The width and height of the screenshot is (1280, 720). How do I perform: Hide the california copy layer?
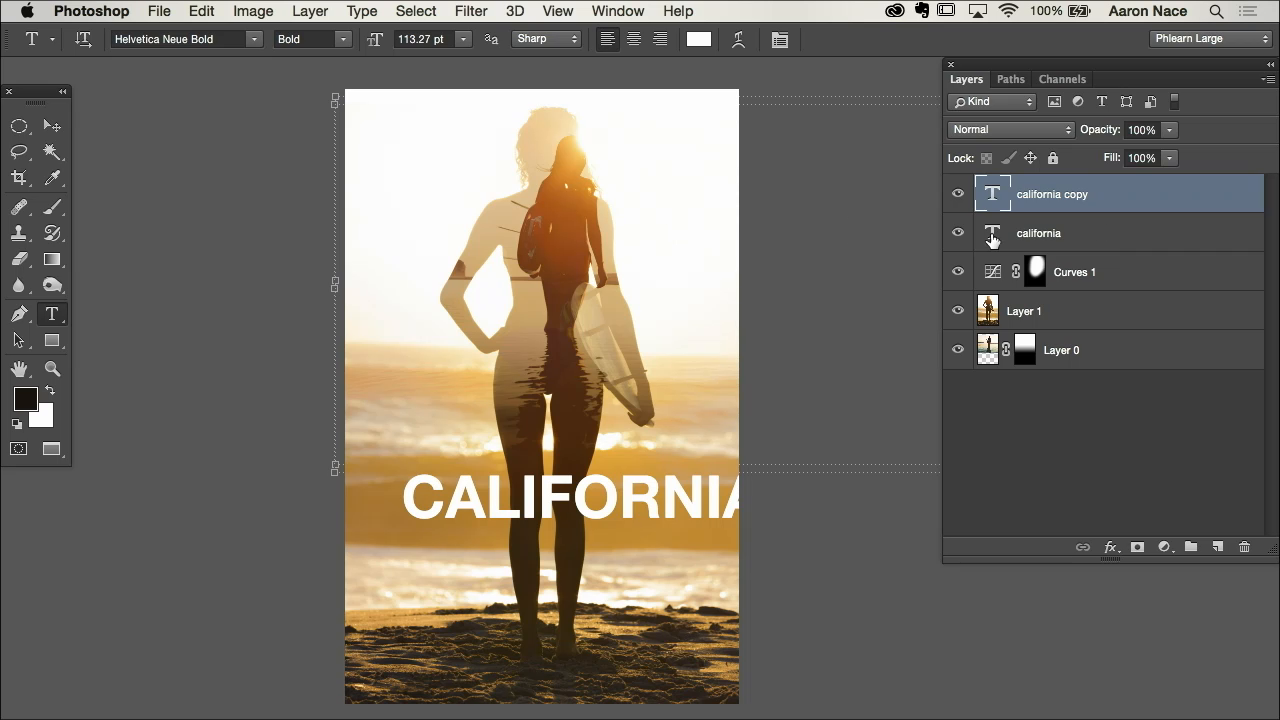(958, 194)
